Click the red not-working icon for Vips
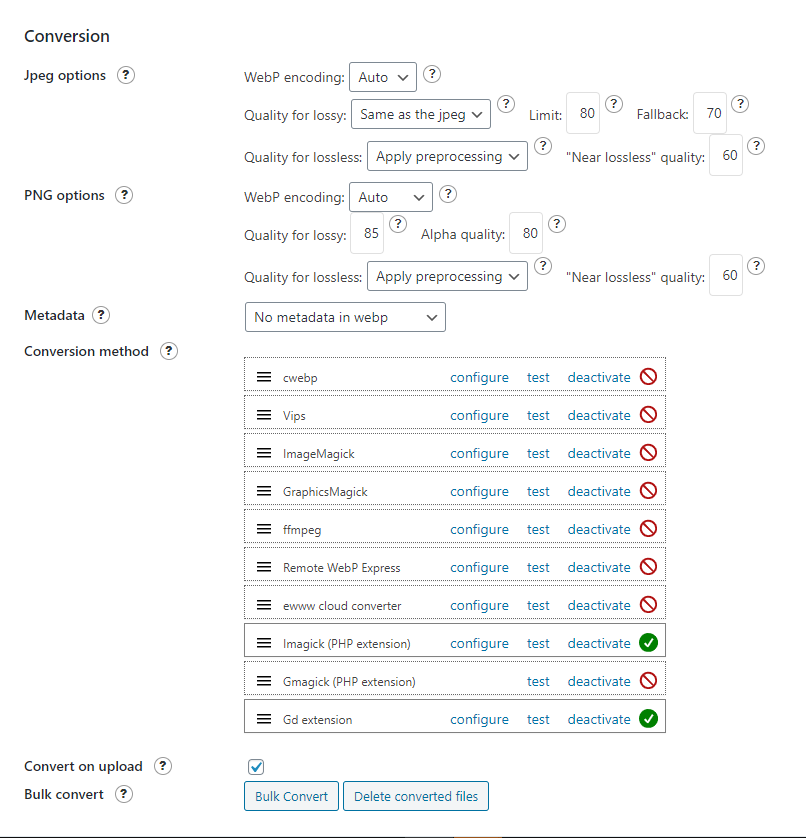 [x=649, y=415]
